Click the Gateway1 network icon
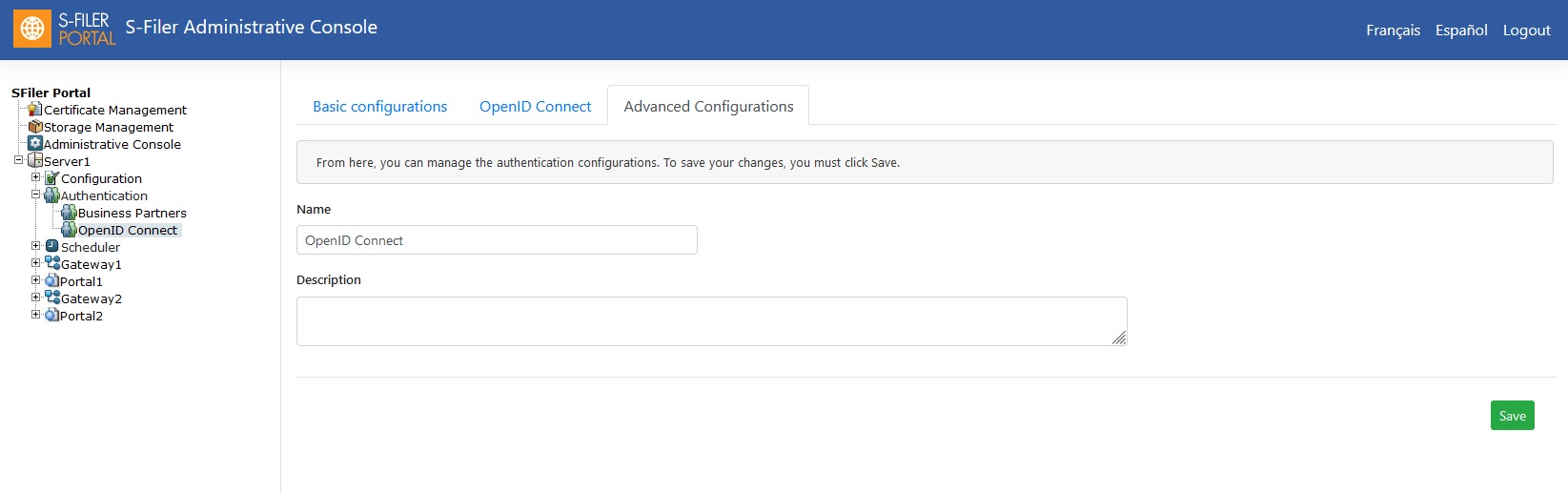This screenshot has width=1568, height=493. (52, 264)
